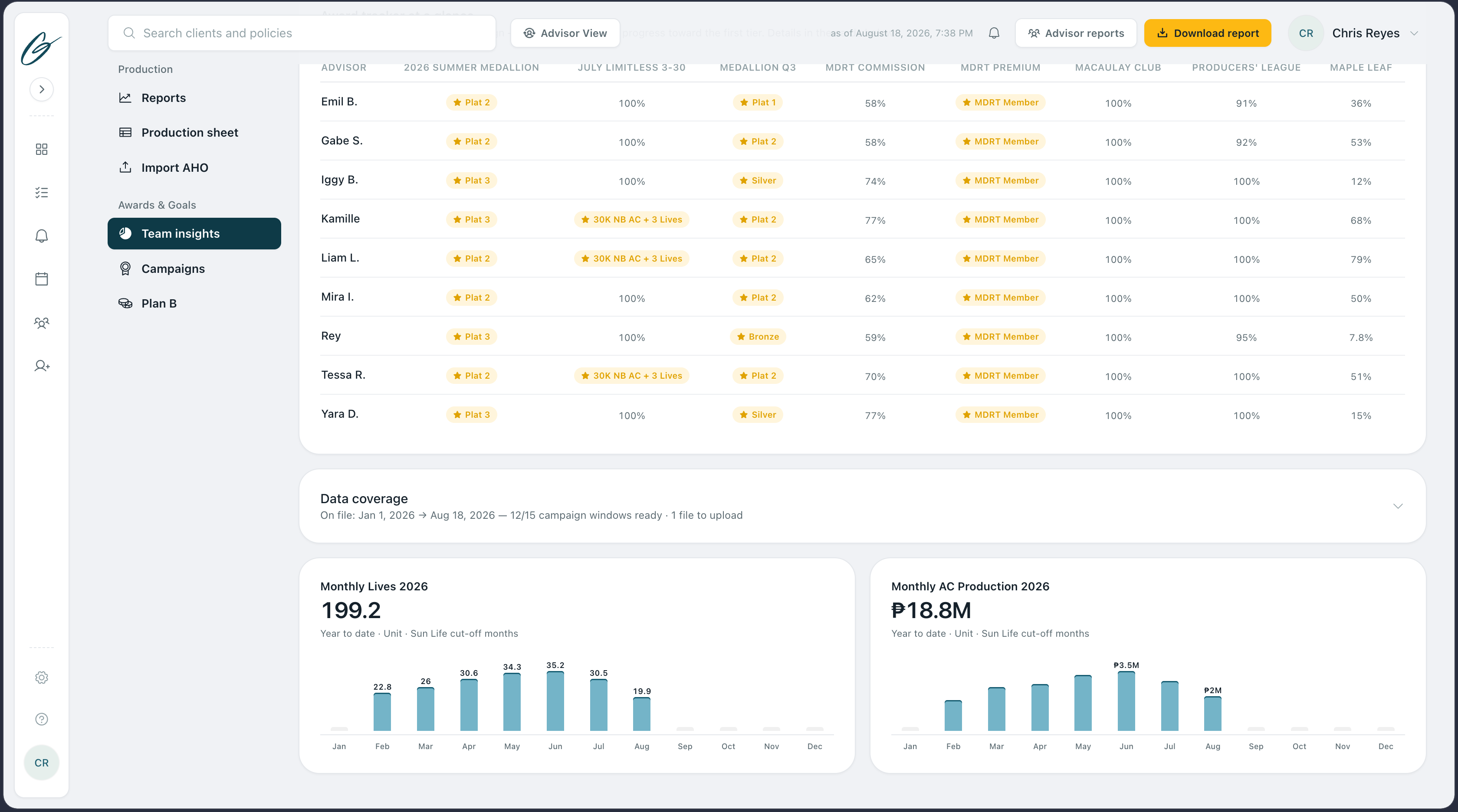Click the Campaigns ribbon icon
1458x812 pixels.
(x=125, y=269)
